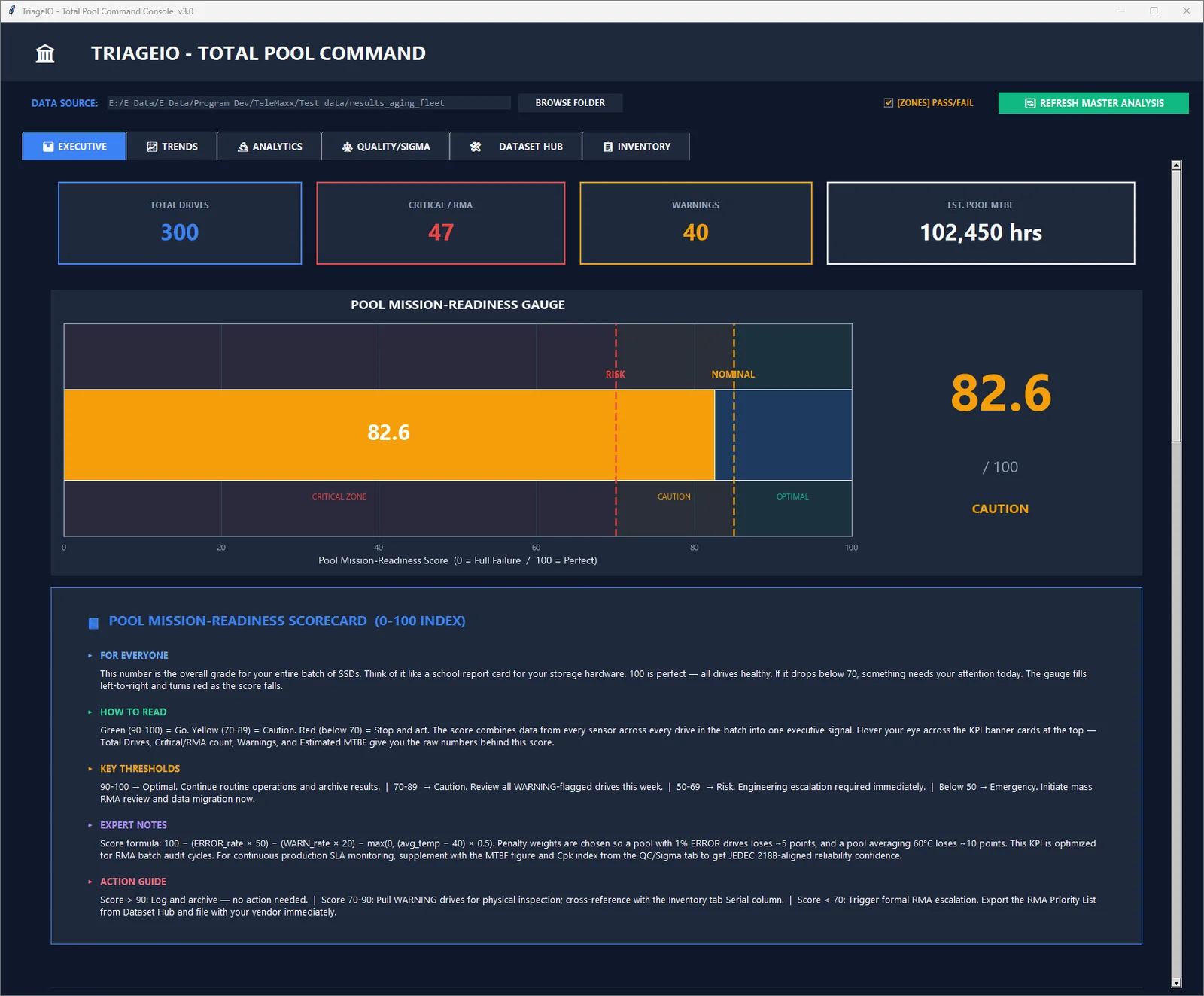Switch to the Quality/Sigma tab
Screen dimensions: 1204x996
pos(385,147)
